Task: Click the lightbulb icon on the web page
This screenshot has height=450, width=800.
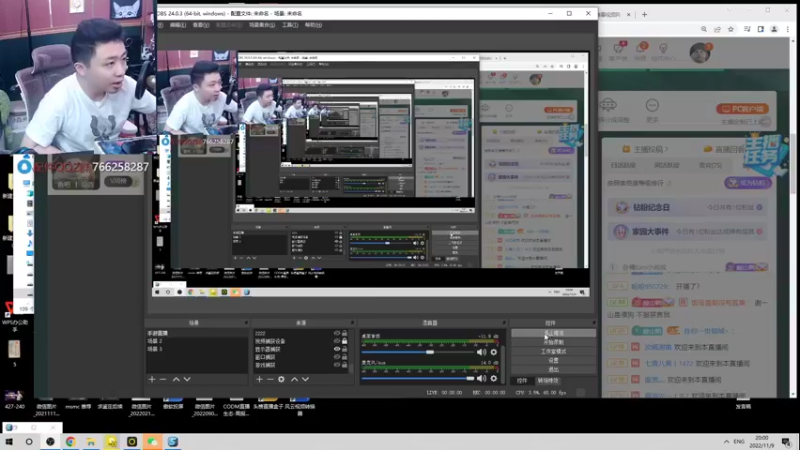Action: (x=663, y=49)
